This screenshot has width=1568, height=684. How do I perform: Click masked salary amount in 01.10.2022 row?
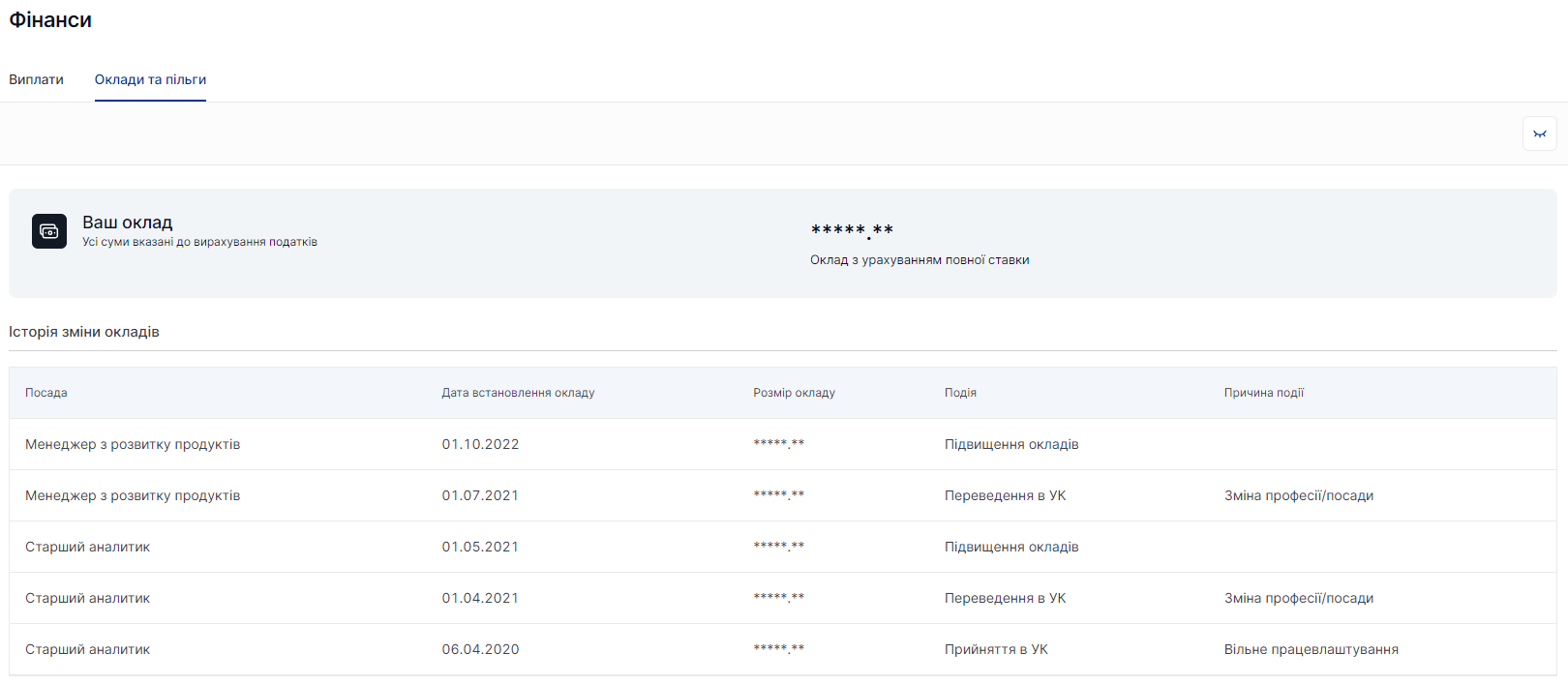tap(778, 443)
